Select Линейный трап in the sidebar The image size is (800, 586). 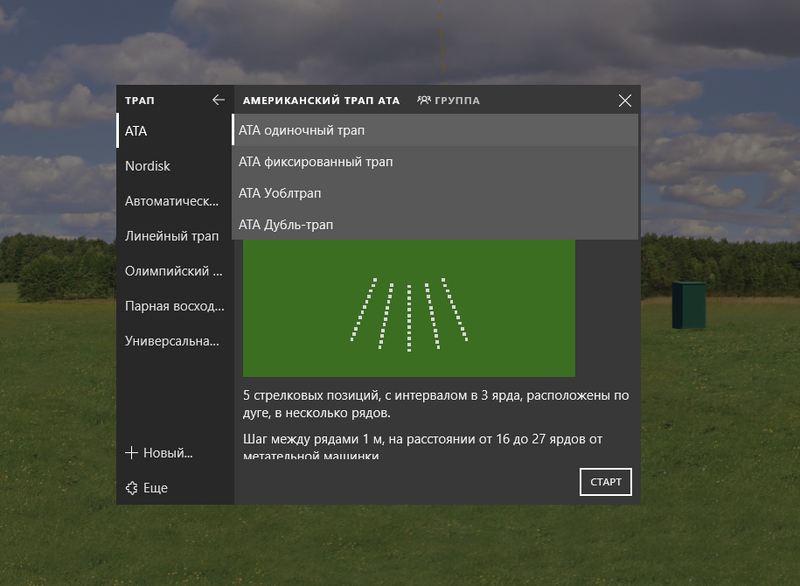[x=175, y=236]
